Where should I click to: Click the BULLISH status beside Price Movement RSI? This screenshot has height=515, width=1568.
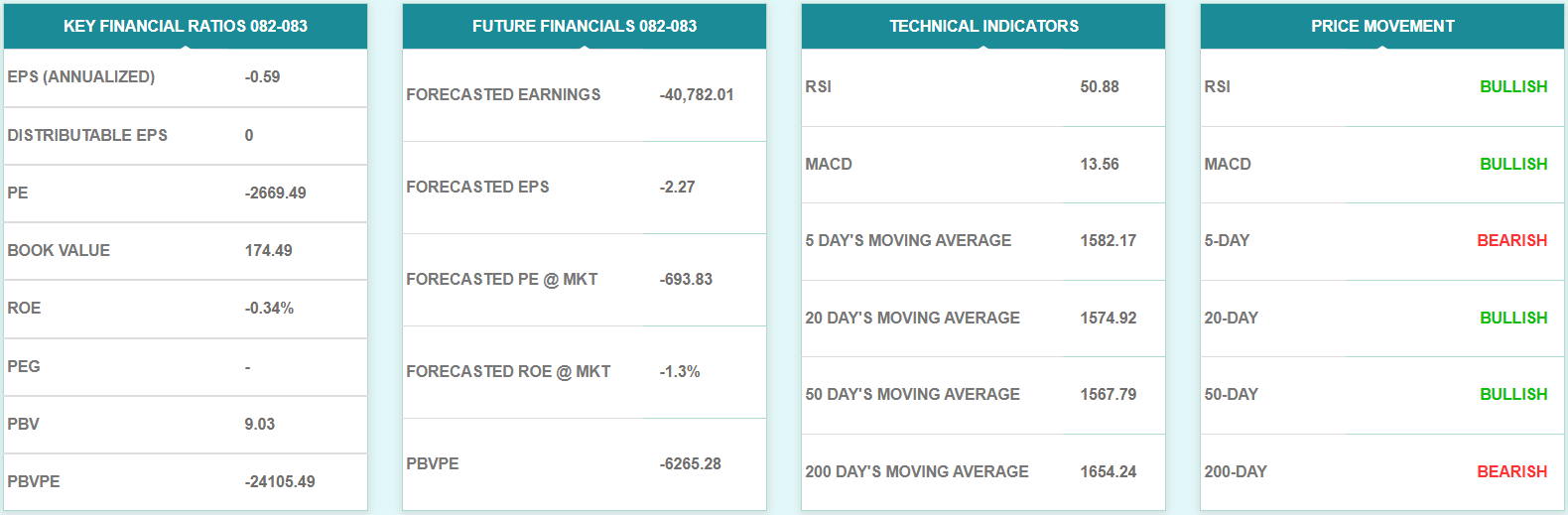1513,87
